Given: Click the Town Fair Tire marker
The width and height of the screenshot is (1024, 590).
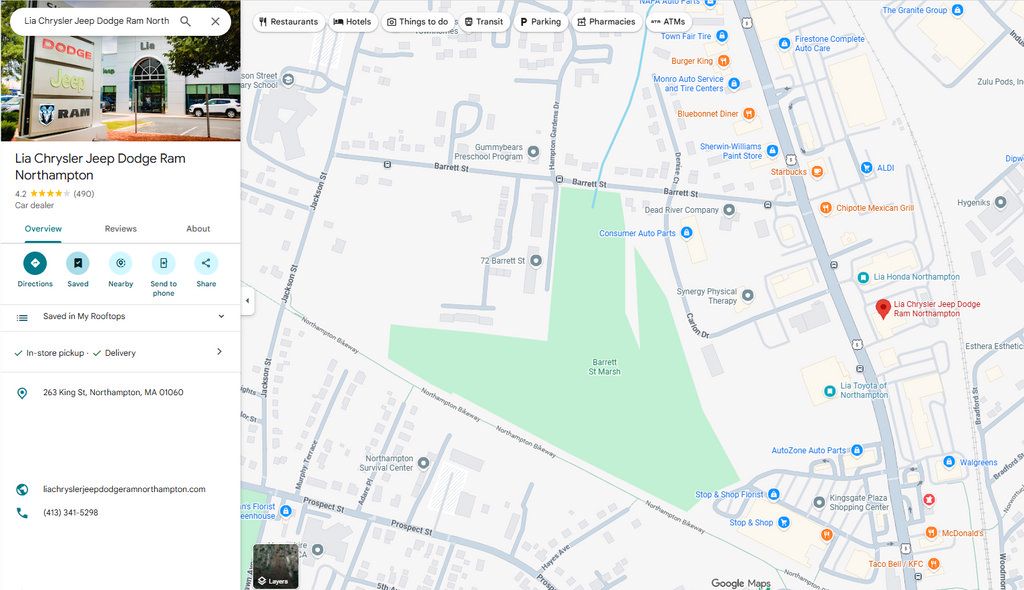Looking at the screenshot, I should (722, 36).
